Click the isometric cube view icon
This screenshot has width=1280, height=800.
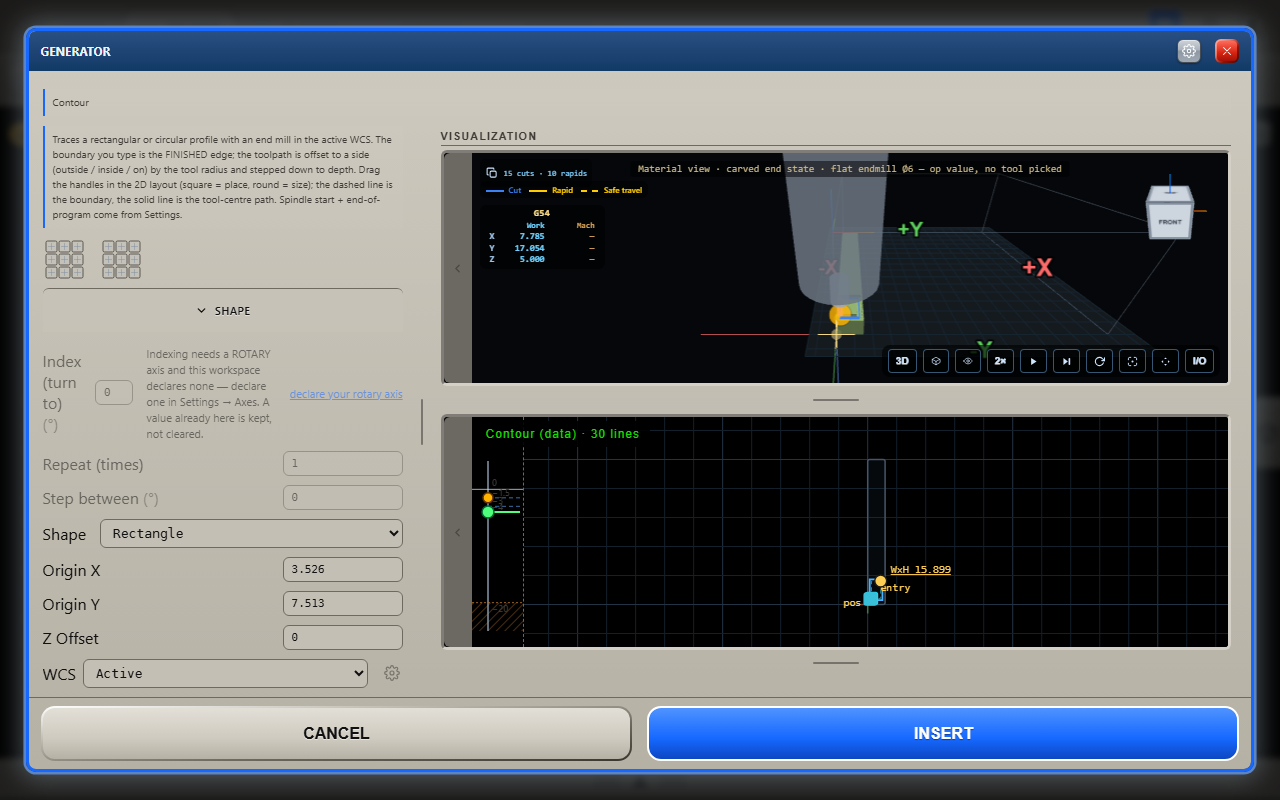coord(935,361)
